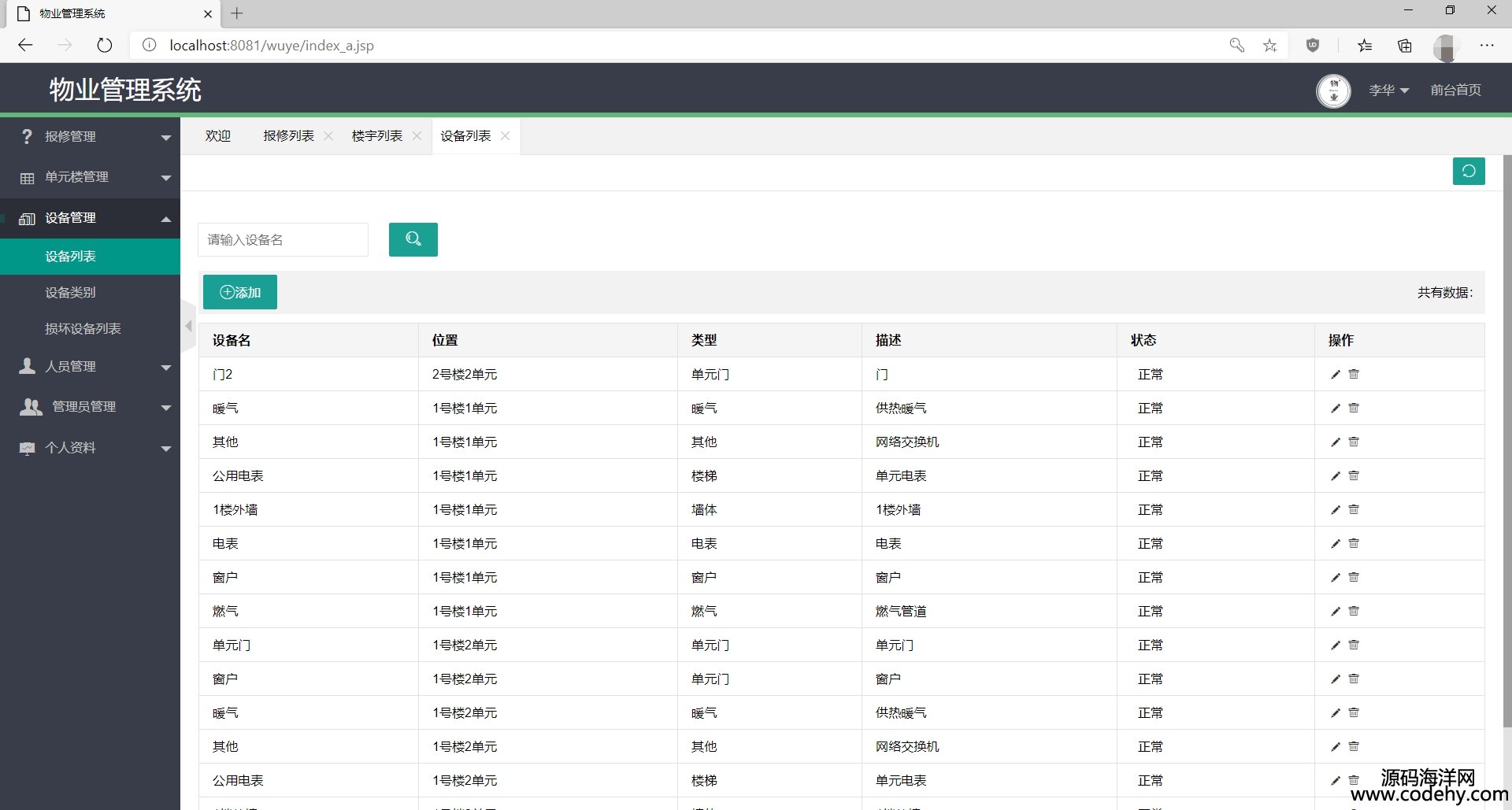The width and height of the screenshot is (1512, 810).
Task: Click the page vertical scrollbar
Action: (x=1507, y=441)
